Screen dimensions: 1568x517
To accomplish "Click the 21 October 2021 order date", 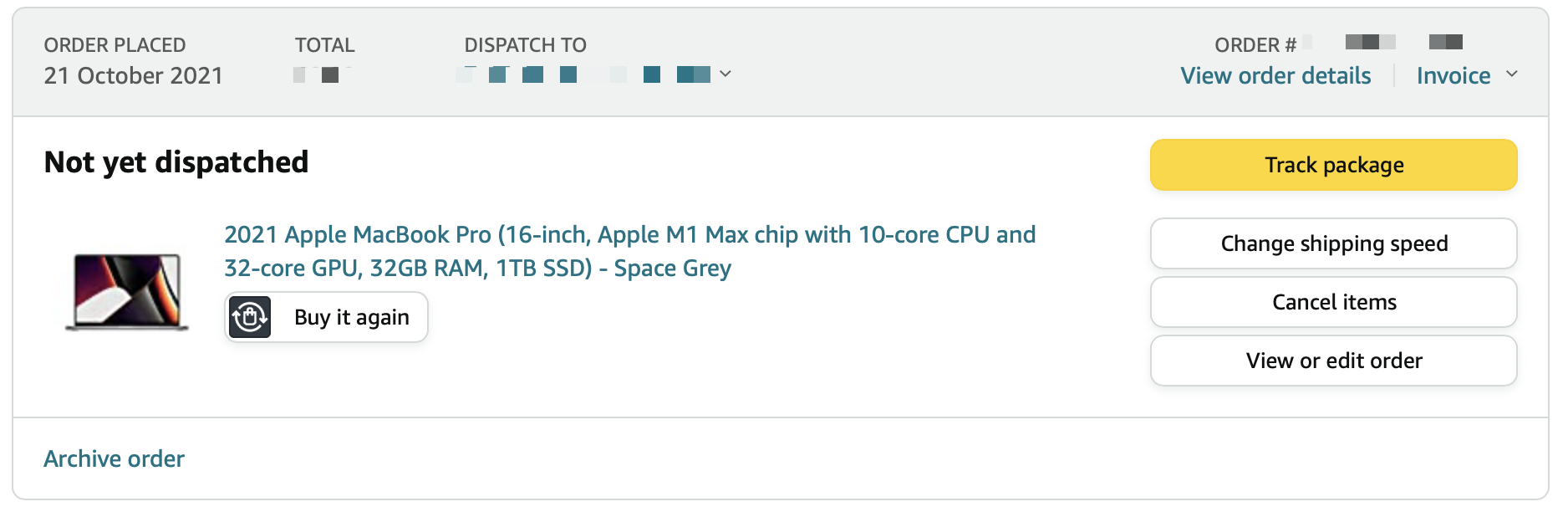I will click(133, 75).
